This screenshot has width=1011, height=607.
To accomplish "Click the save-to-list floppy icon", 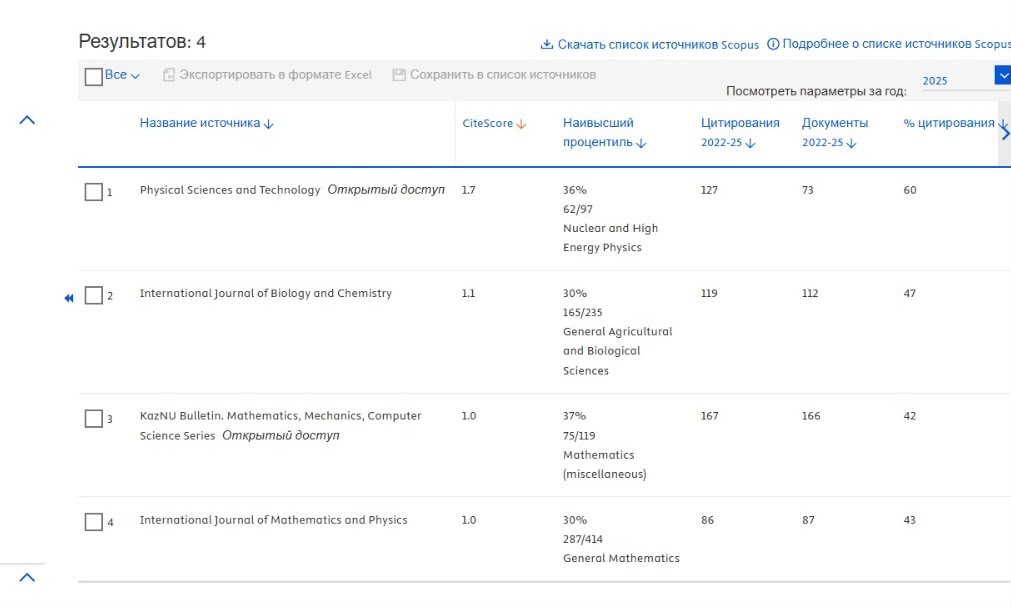I will 399,75.
